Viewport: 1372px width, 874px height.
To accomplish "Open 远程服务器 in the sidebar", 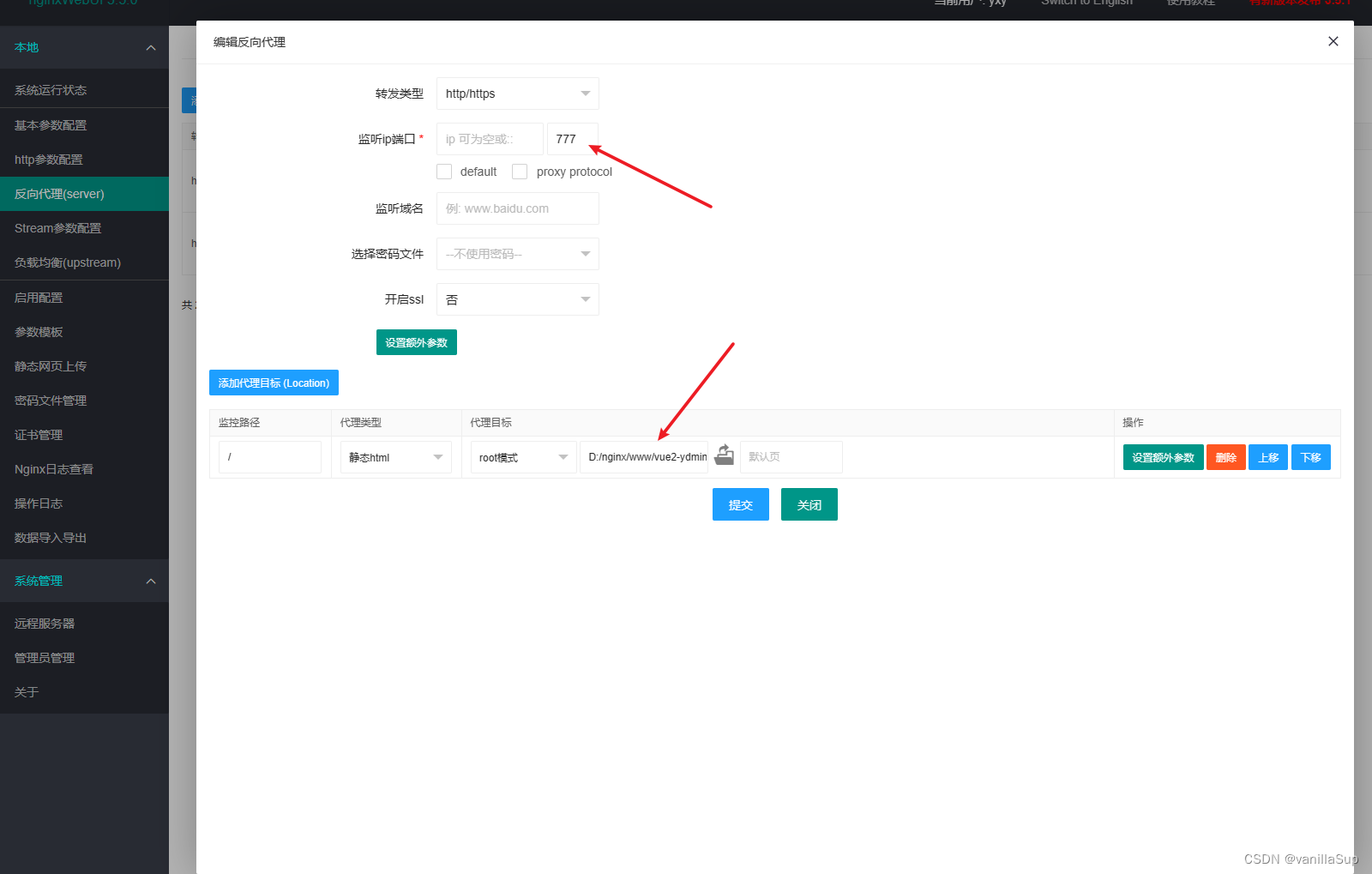I will (x=84, y=624).
